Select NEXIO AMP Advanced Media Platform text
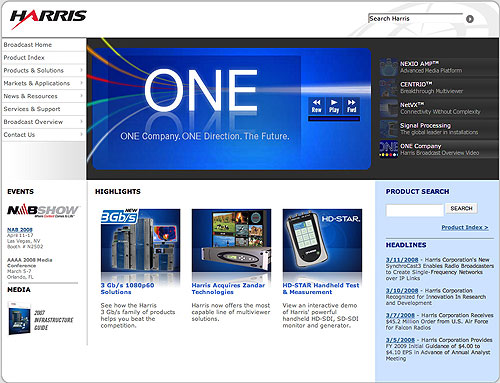500x383 pixels. click(431, 67)
